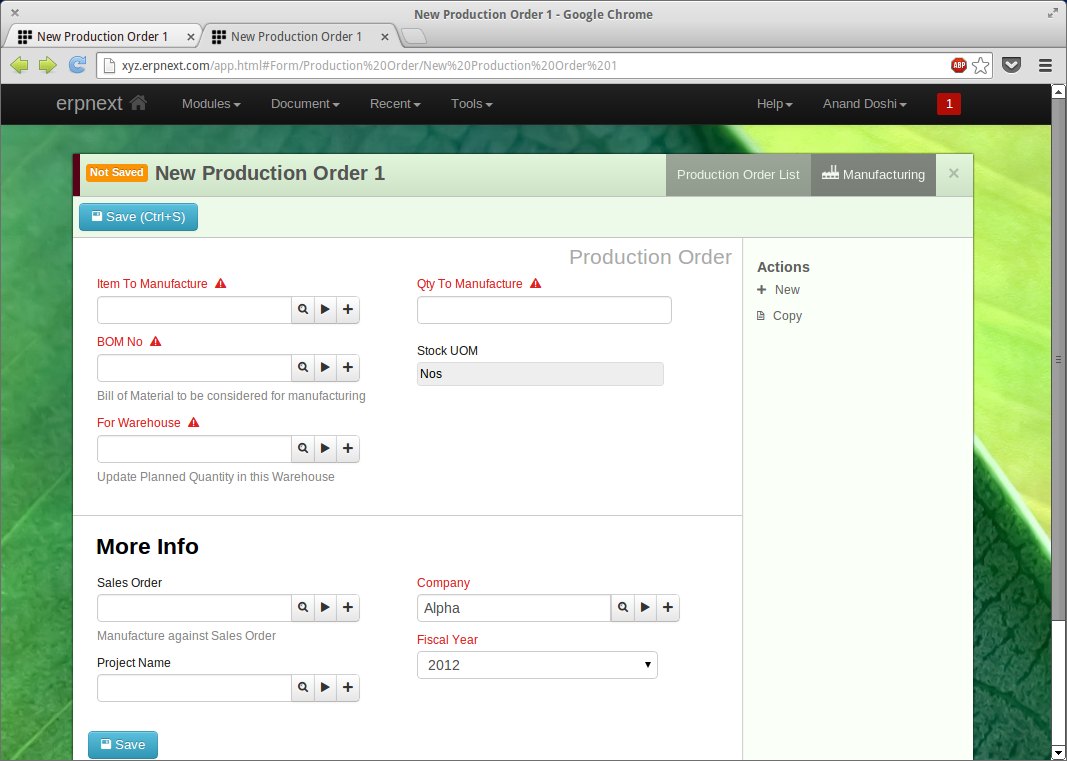Open the Recent dropdown menu

click(x=395, y=103)
